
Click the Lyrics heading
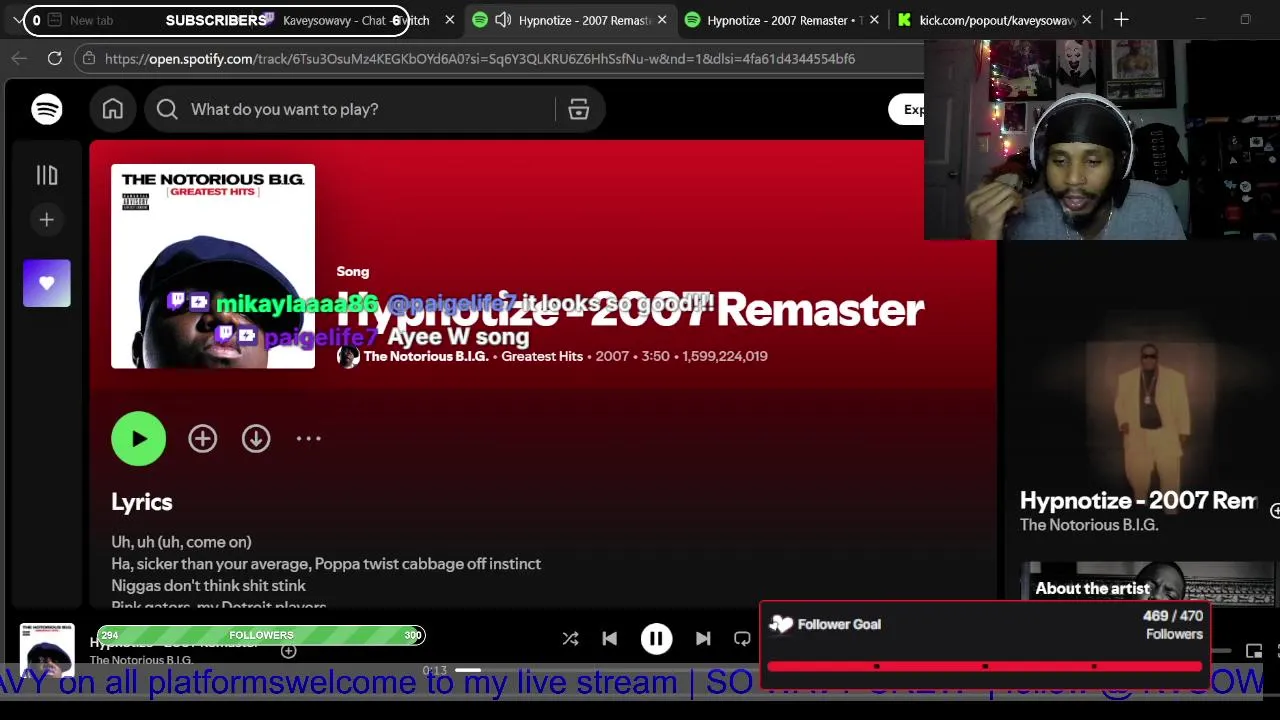142,502
